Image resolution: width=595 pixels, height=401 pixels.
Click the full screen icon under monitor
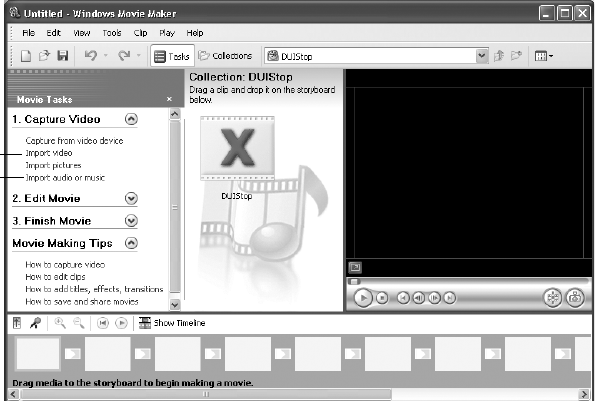[x=355, y=267]
